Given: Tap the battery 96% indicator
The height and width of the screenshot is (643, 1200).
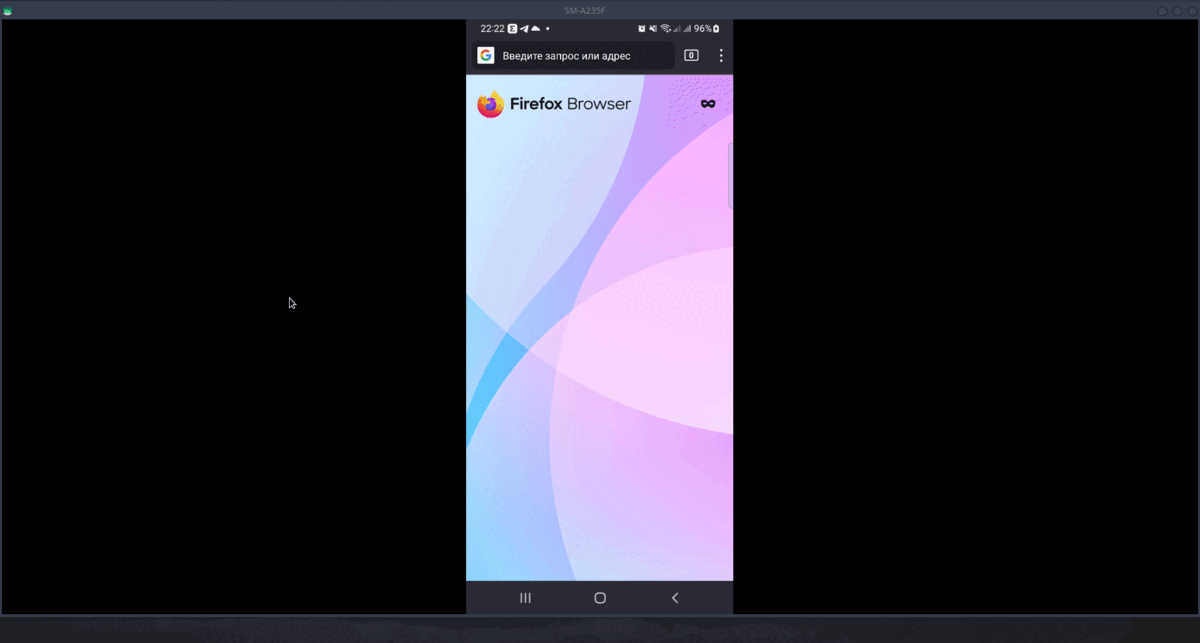Looking at the screenshot, I should coord(706,29).
